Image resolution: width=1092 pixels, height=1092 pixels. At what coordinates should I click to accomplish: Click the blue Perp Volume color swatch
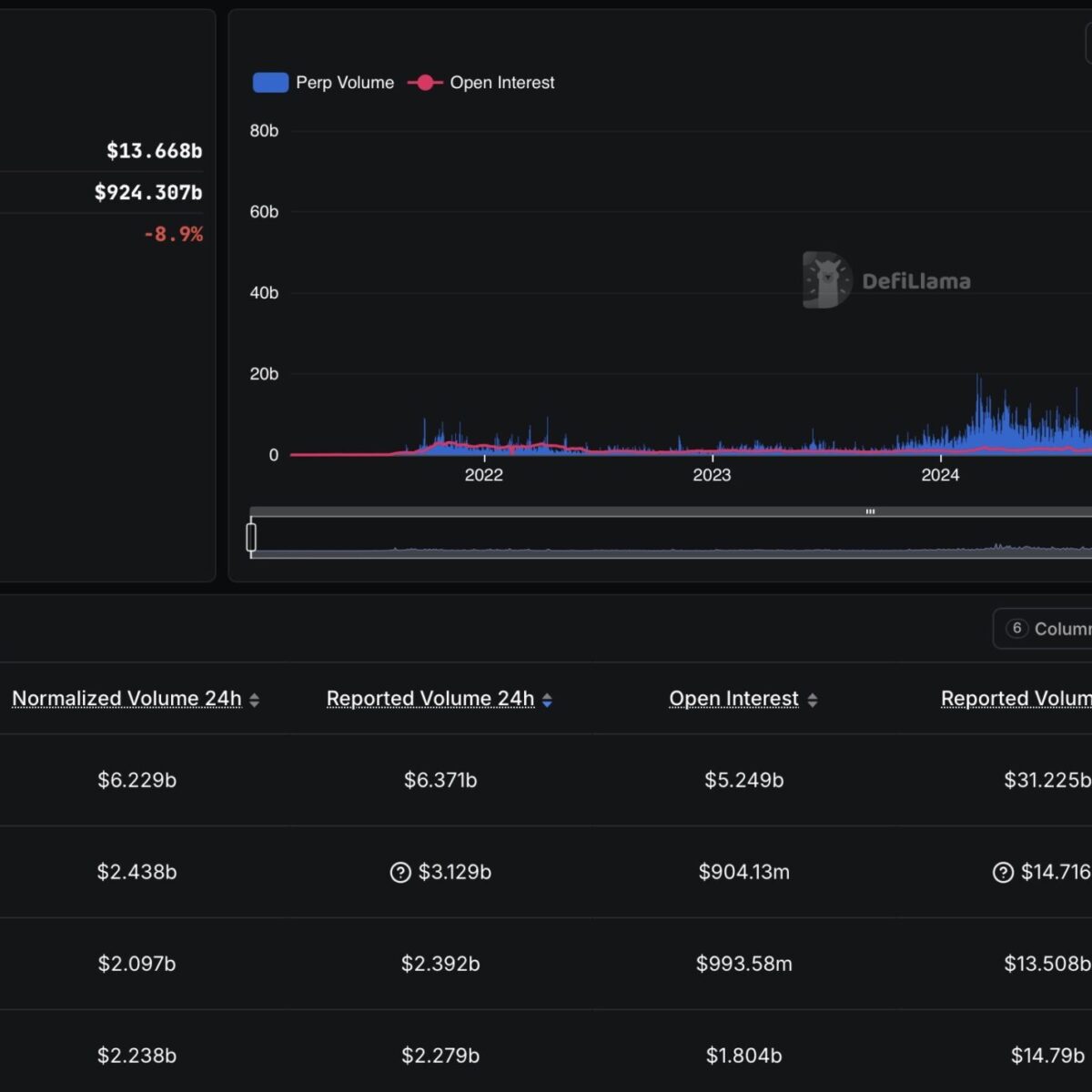pos(270,83)
